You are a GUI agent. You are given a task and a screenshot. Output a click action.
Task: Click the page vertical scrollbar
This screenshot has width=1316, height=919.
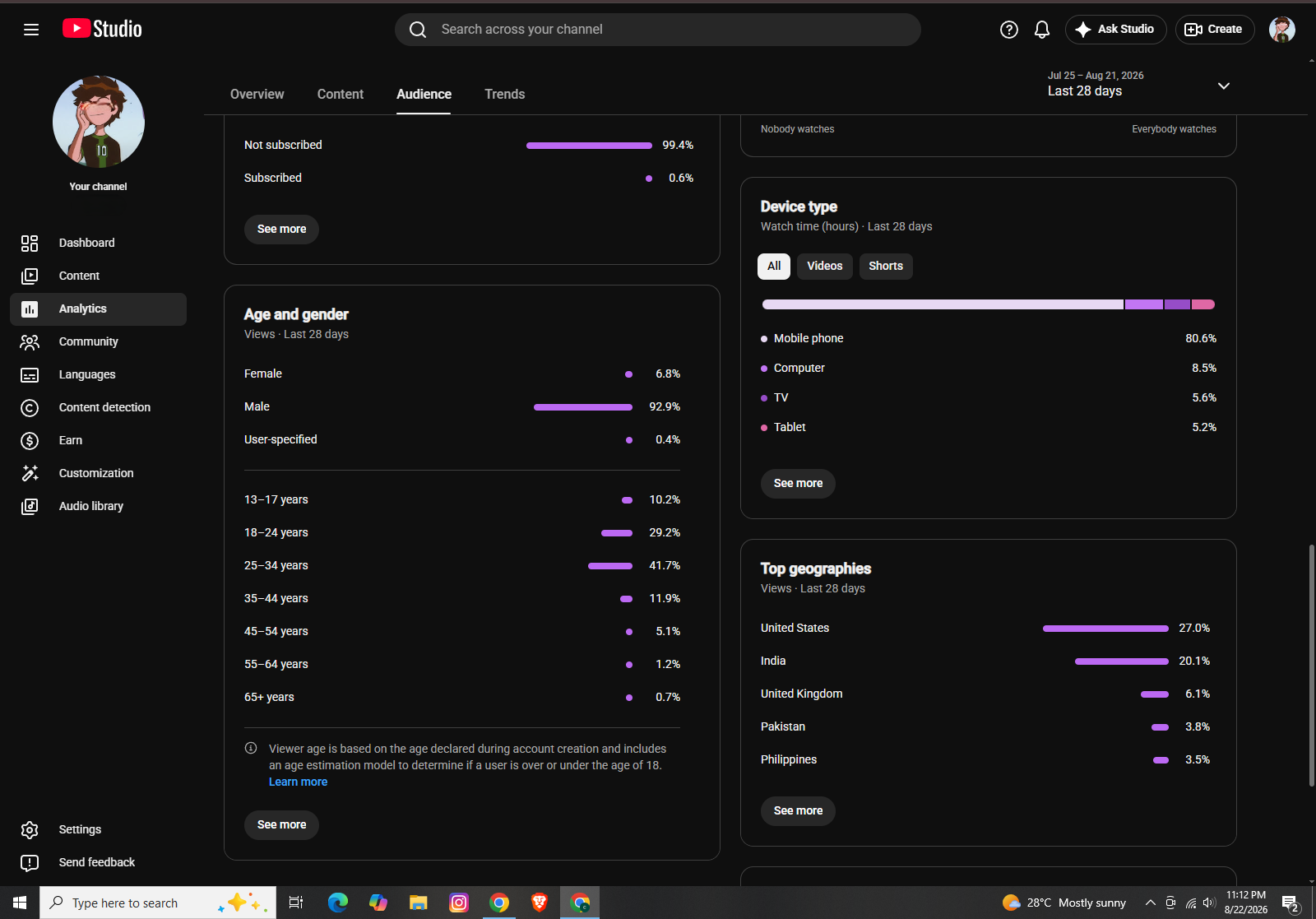pyautogui.click(x=1311, y=665)
